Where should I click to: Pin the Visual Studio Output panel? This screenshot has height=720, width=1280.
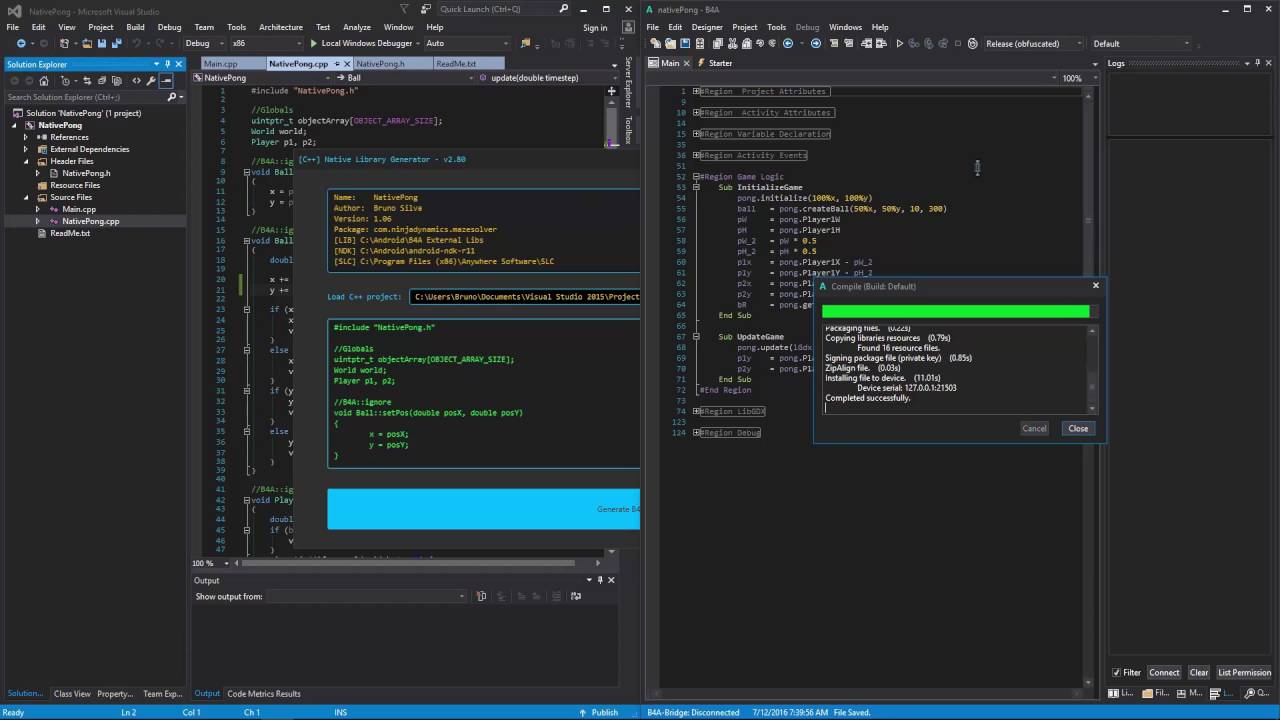599,580
